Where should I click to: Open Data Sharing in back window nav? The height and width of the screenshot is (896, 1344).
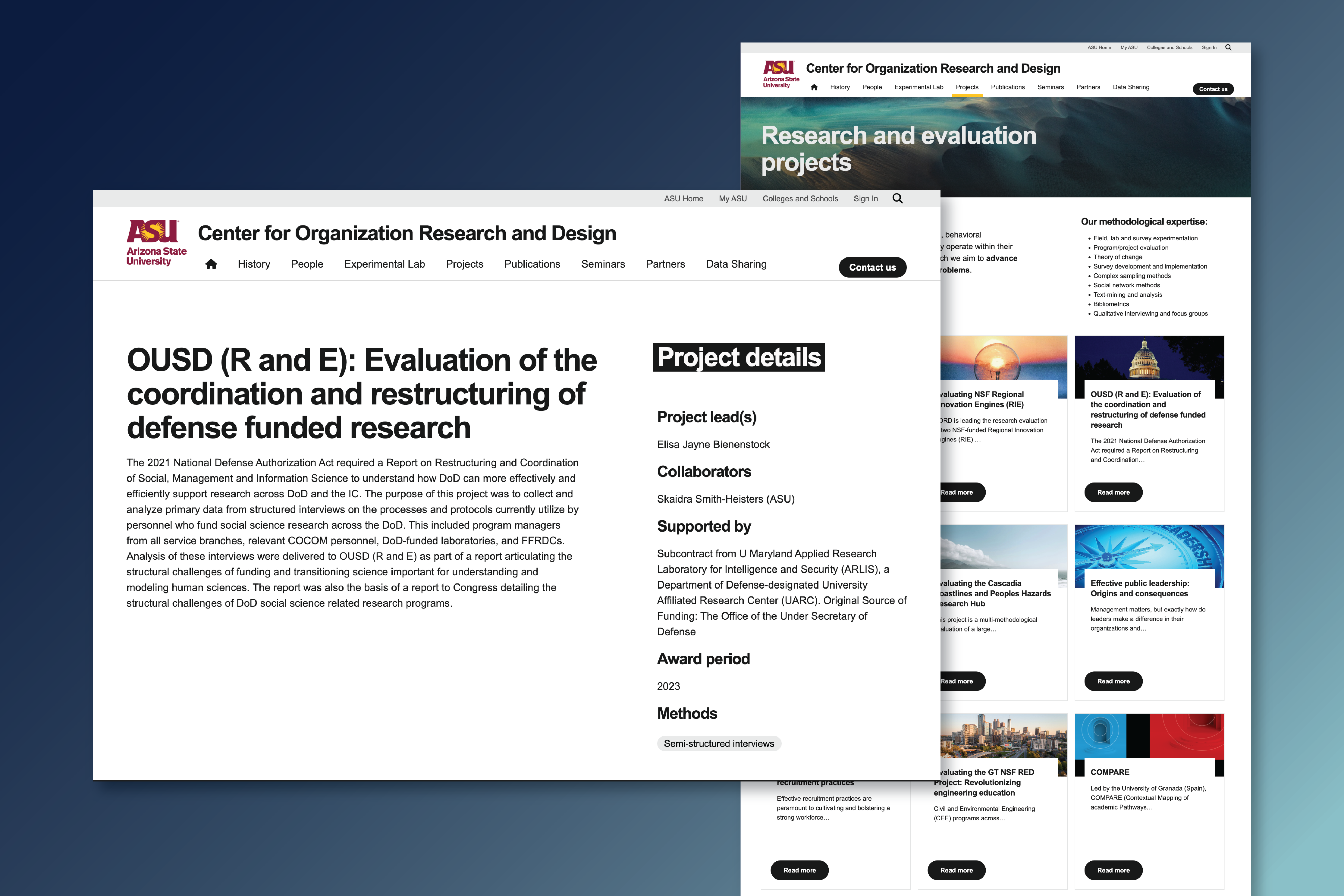(x=1131, y=87)
